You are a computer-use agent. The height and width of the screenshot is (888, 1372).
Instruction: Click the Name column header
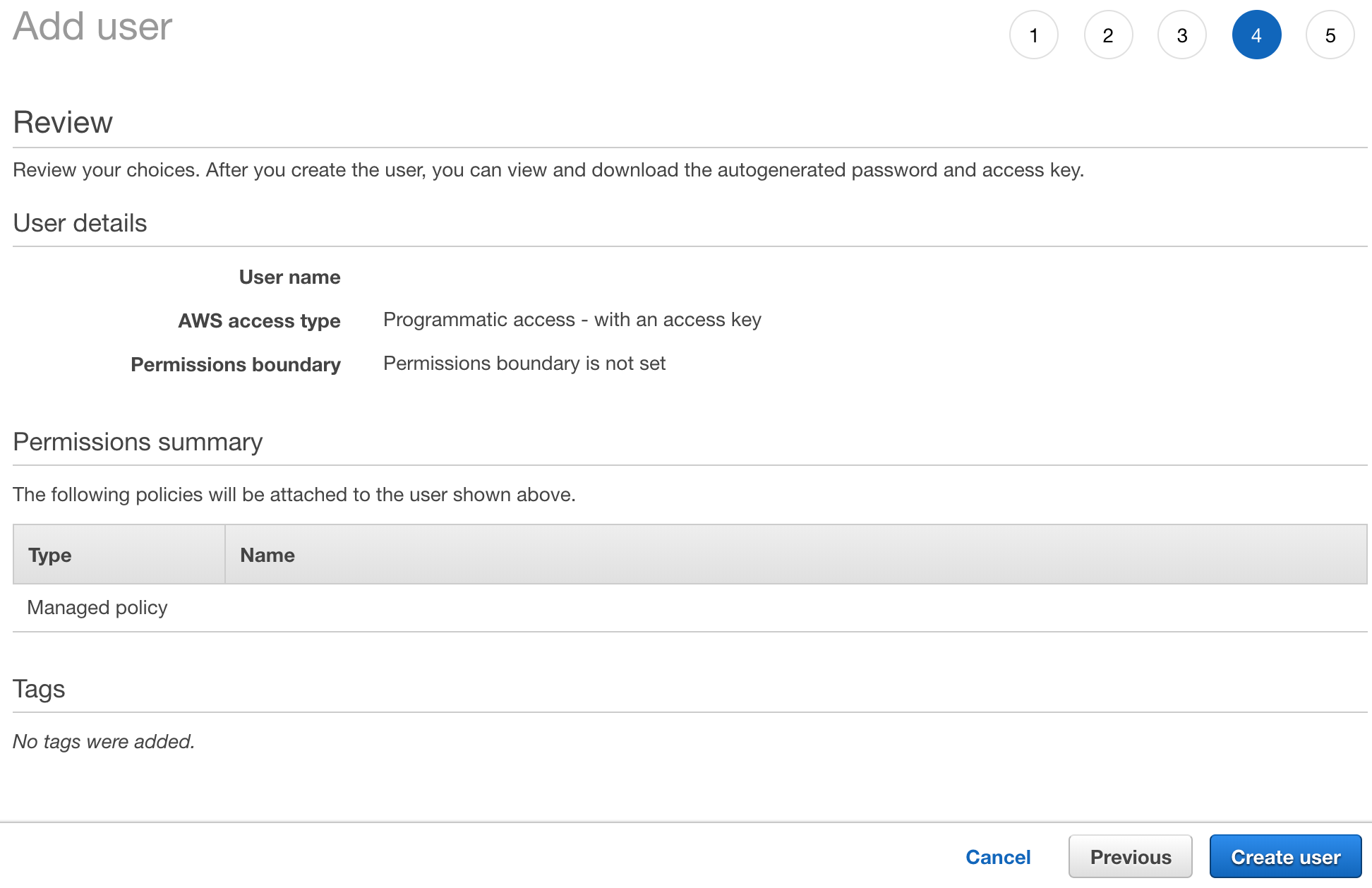coord(267,555)
